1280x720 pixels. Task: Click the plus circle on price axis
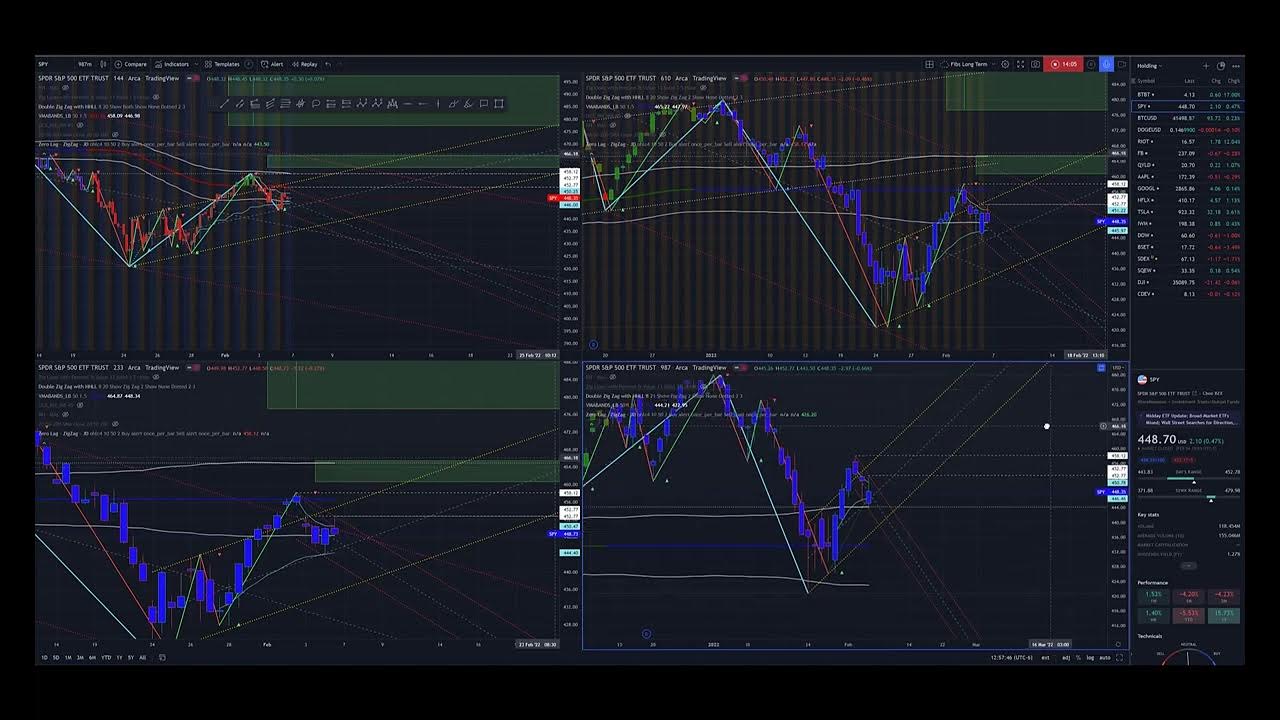[1103, 426]
